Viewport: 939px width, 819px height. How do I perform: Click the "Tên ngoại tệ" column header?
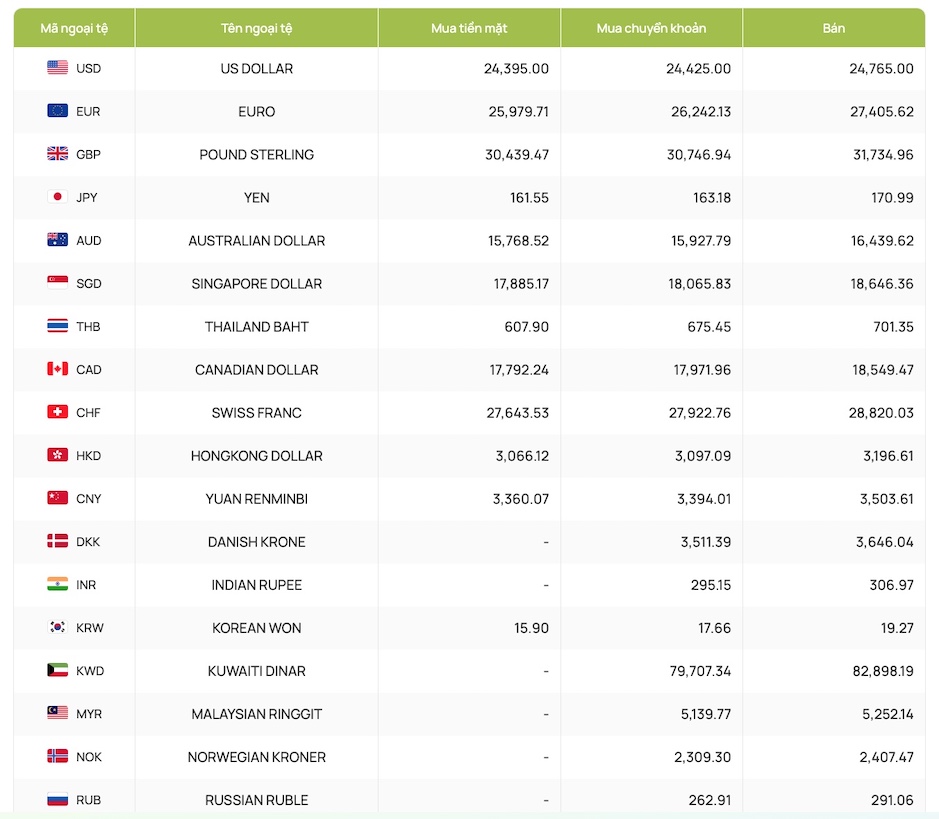[257, 28]
